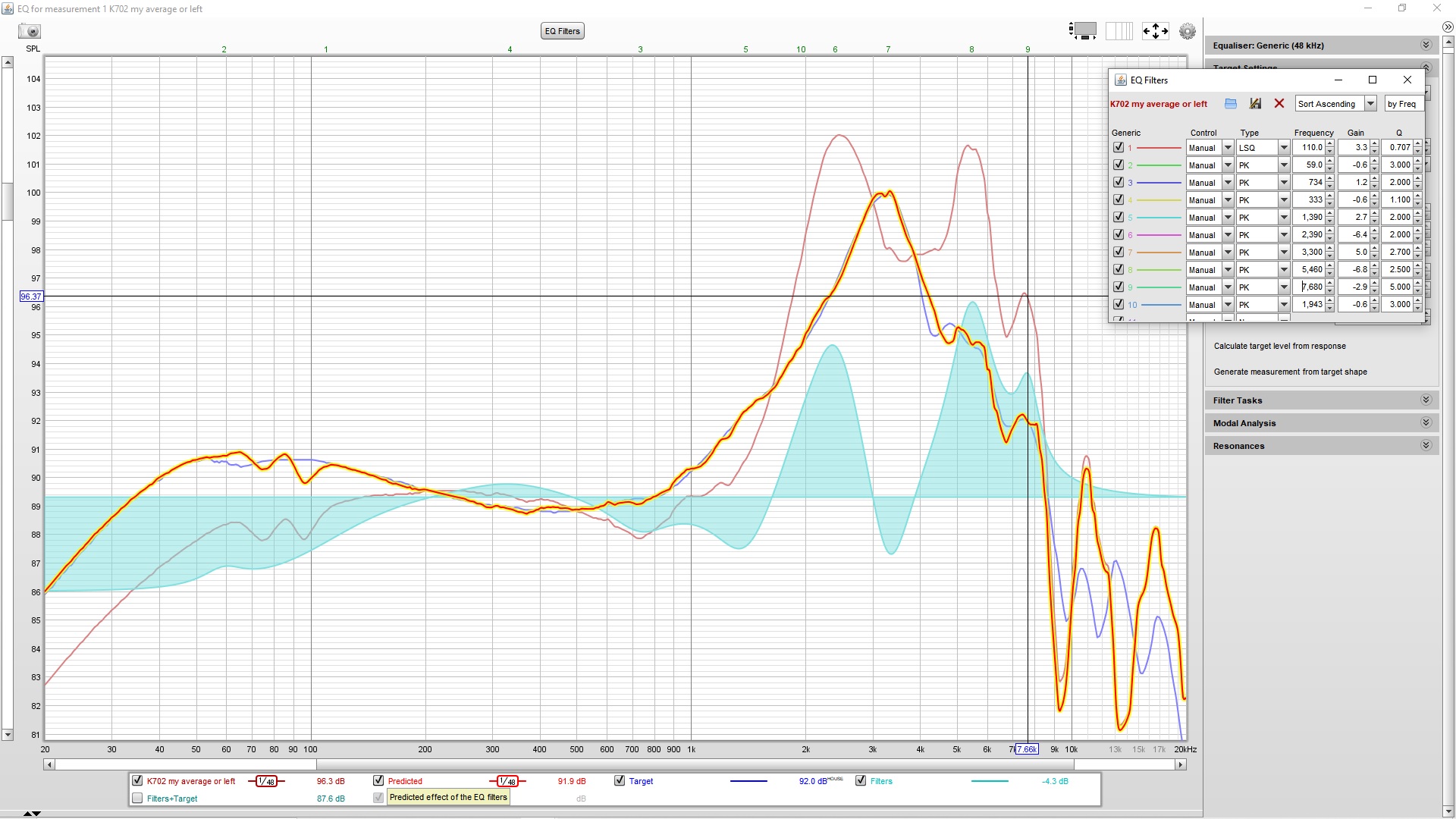Click filter marker 8 above the graph
This screenshot has height=819, width=1456.
(971, 49)
